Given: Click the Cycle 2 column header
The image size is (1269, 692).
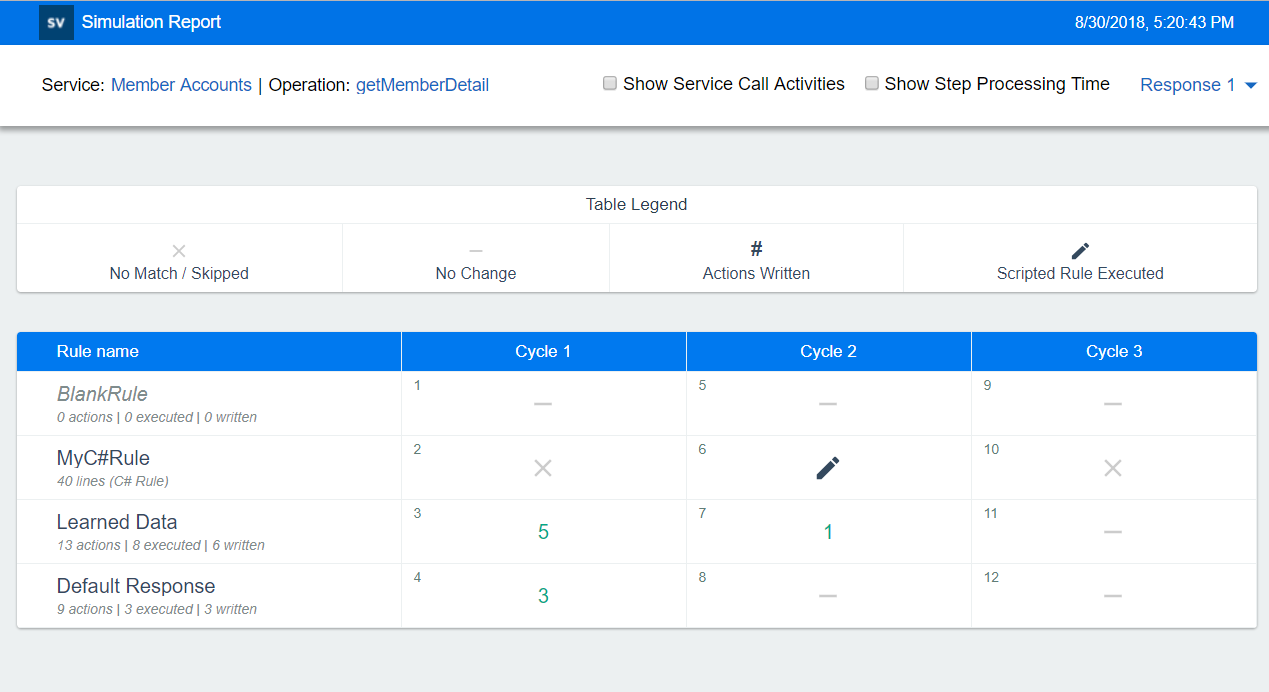Looking at the screenshot, I should 828,352.
